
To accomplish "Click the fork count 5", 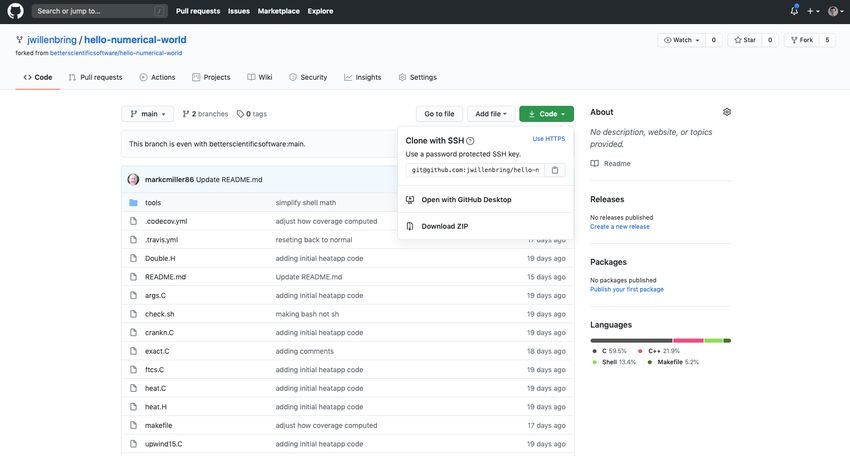I will (827, 40).
